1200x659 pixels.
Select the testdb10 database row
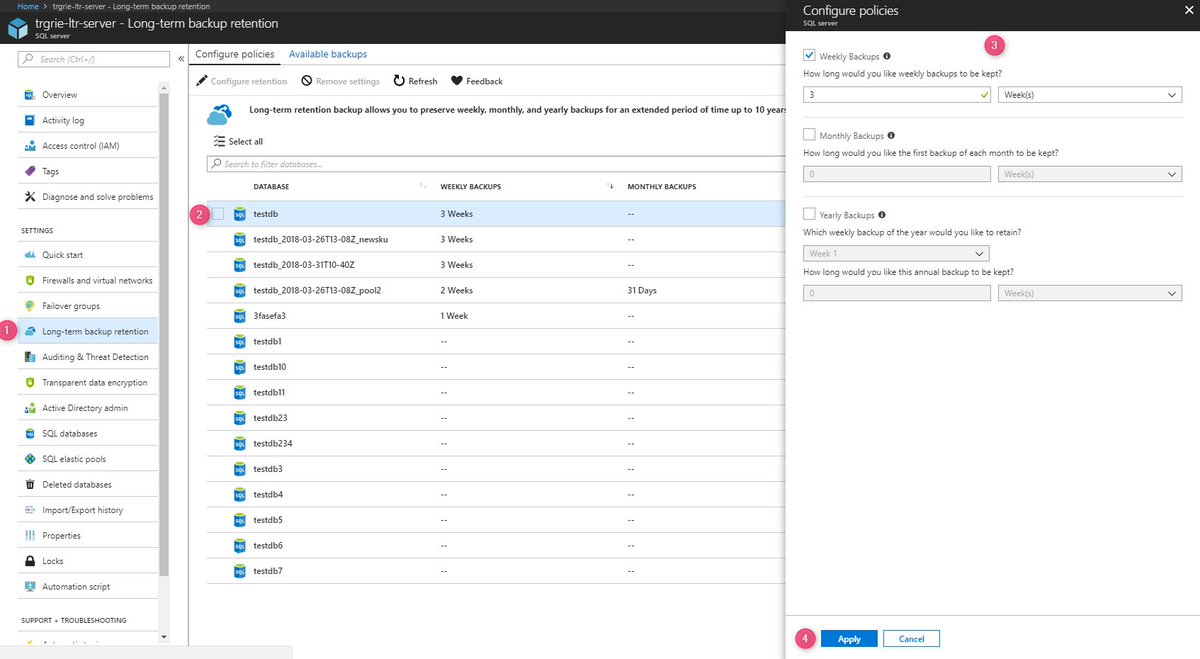coord(497,367)
